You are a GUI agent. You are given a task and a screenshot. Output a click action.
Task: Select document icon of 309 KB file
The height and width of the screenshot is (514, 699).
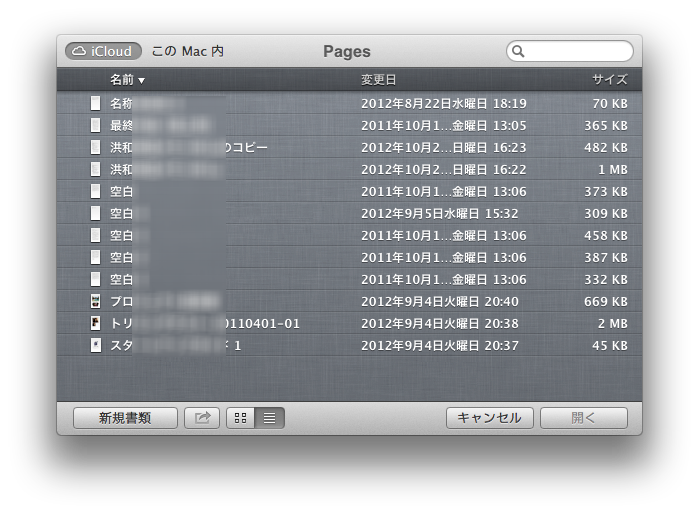pos(95,214)
